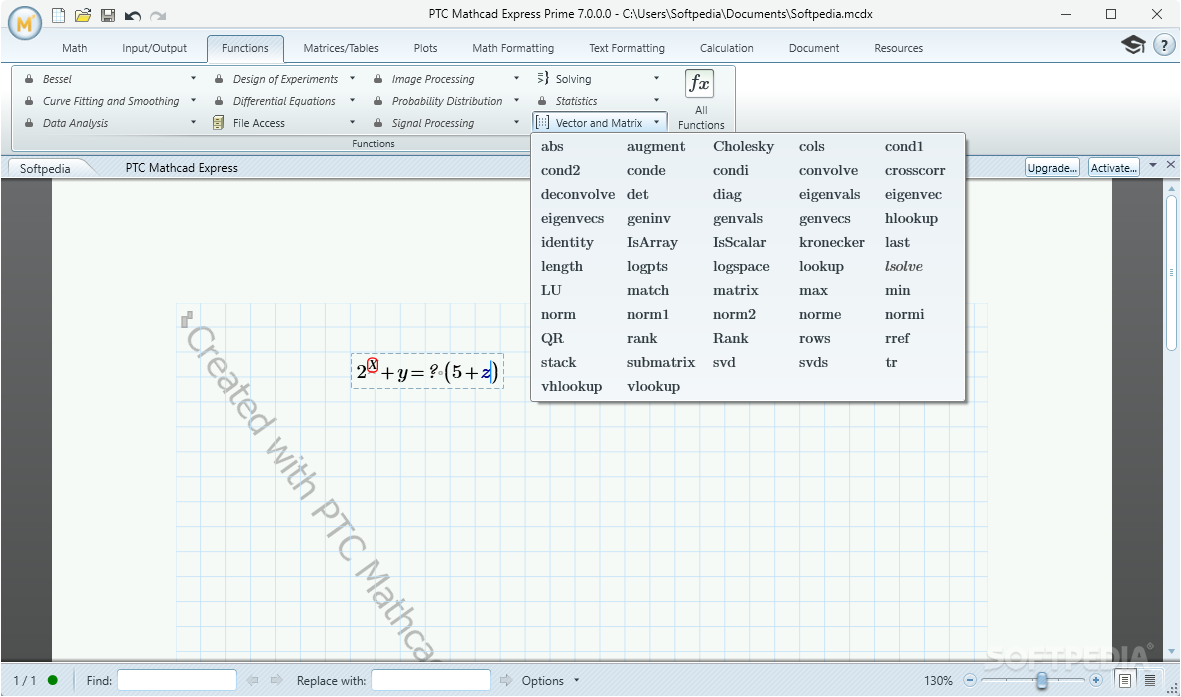1181x697 pixels.
Task: Click the Vector and Matrix grid icon
Action: 542,122
